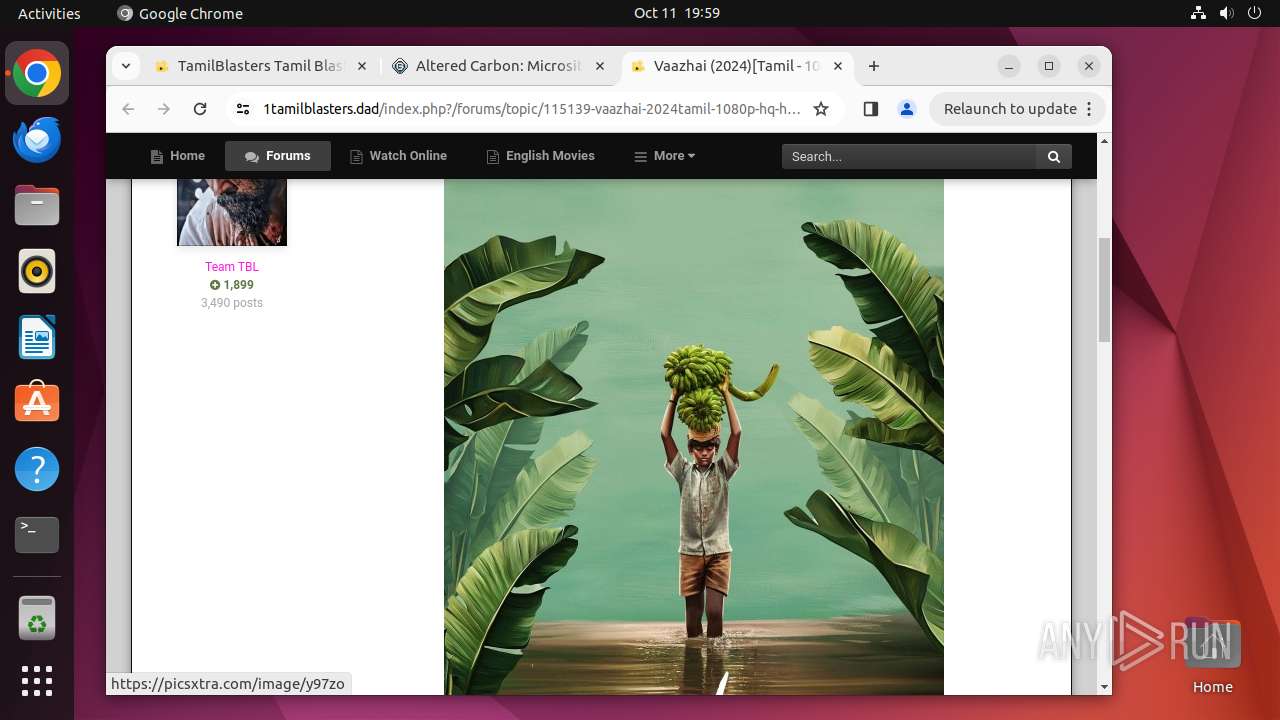
Task: Go to the site Home menu item
Action: point(177,156)
